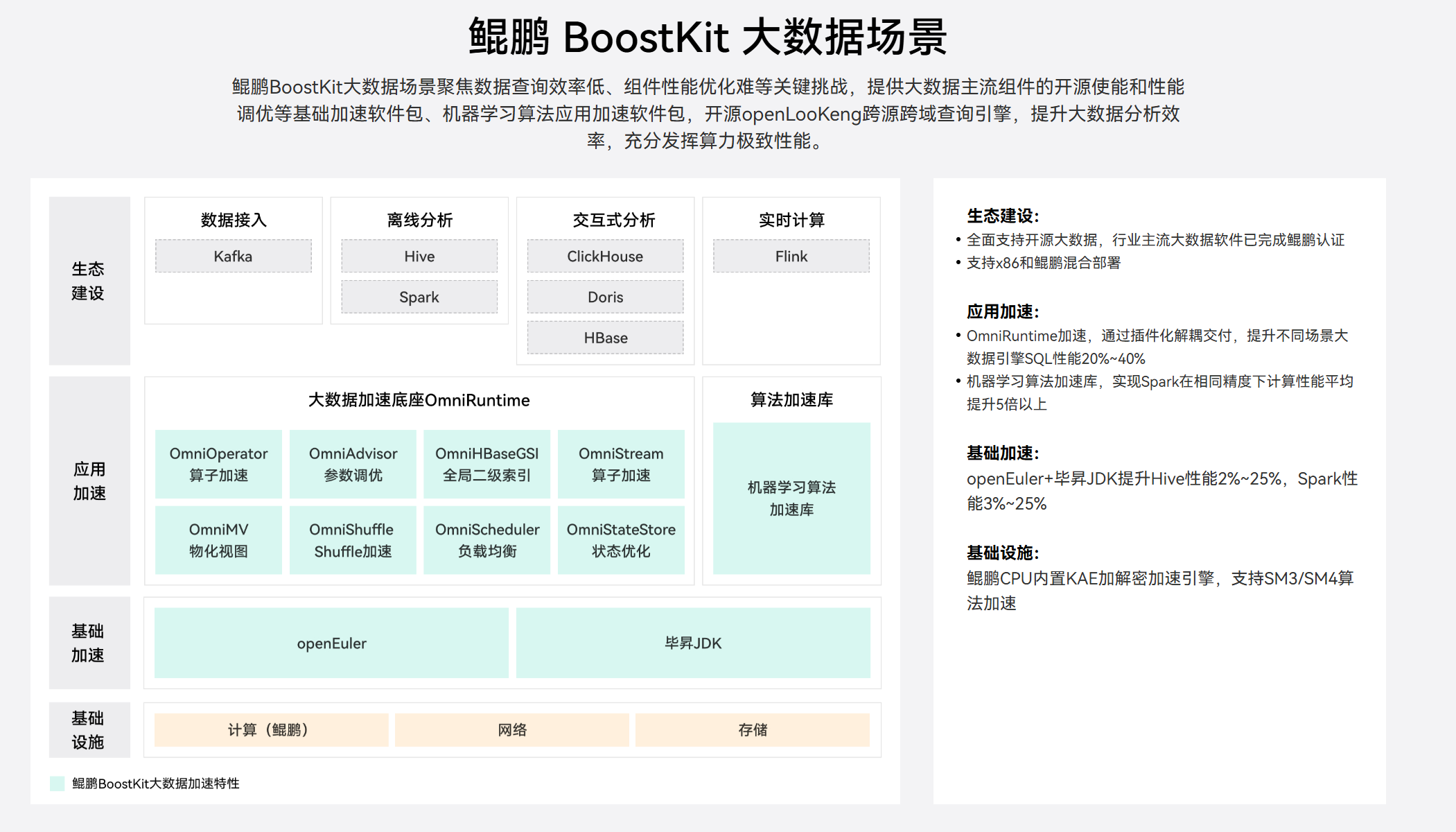Click the Flink box under 实时计算
The height and width of the screenshot is (832, 1456).
pos(791,257)
